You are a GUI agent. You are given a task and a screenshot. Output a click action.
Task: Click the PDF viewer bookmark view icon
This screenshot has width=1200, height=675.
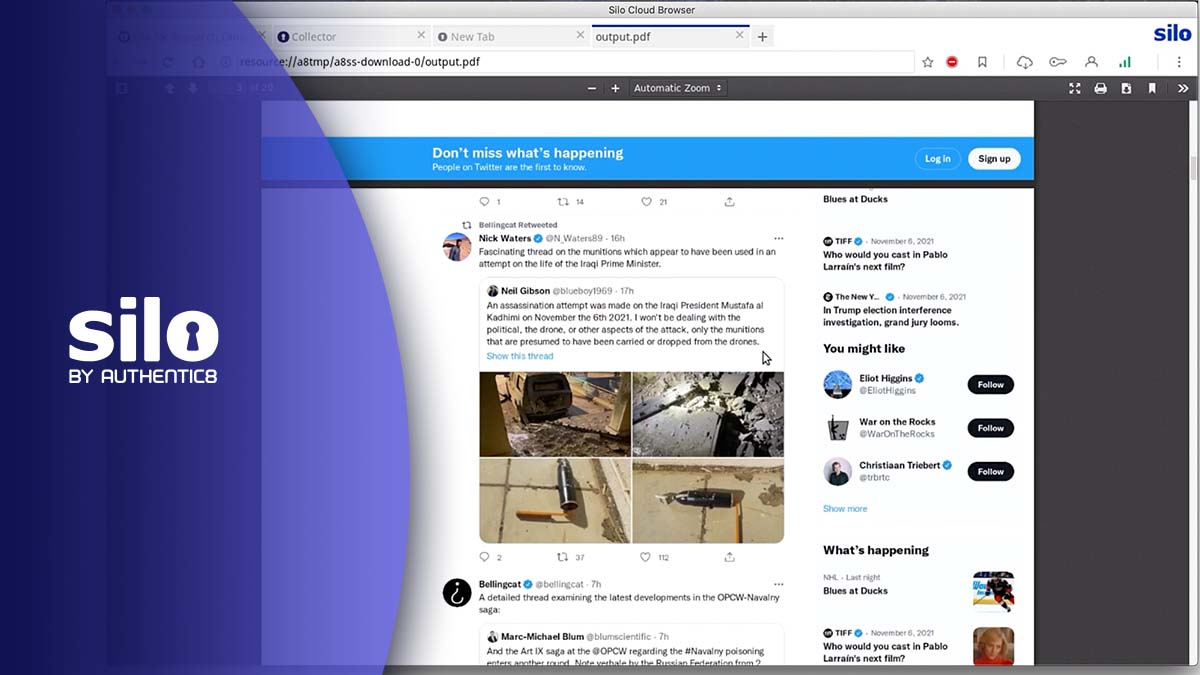1152,88
